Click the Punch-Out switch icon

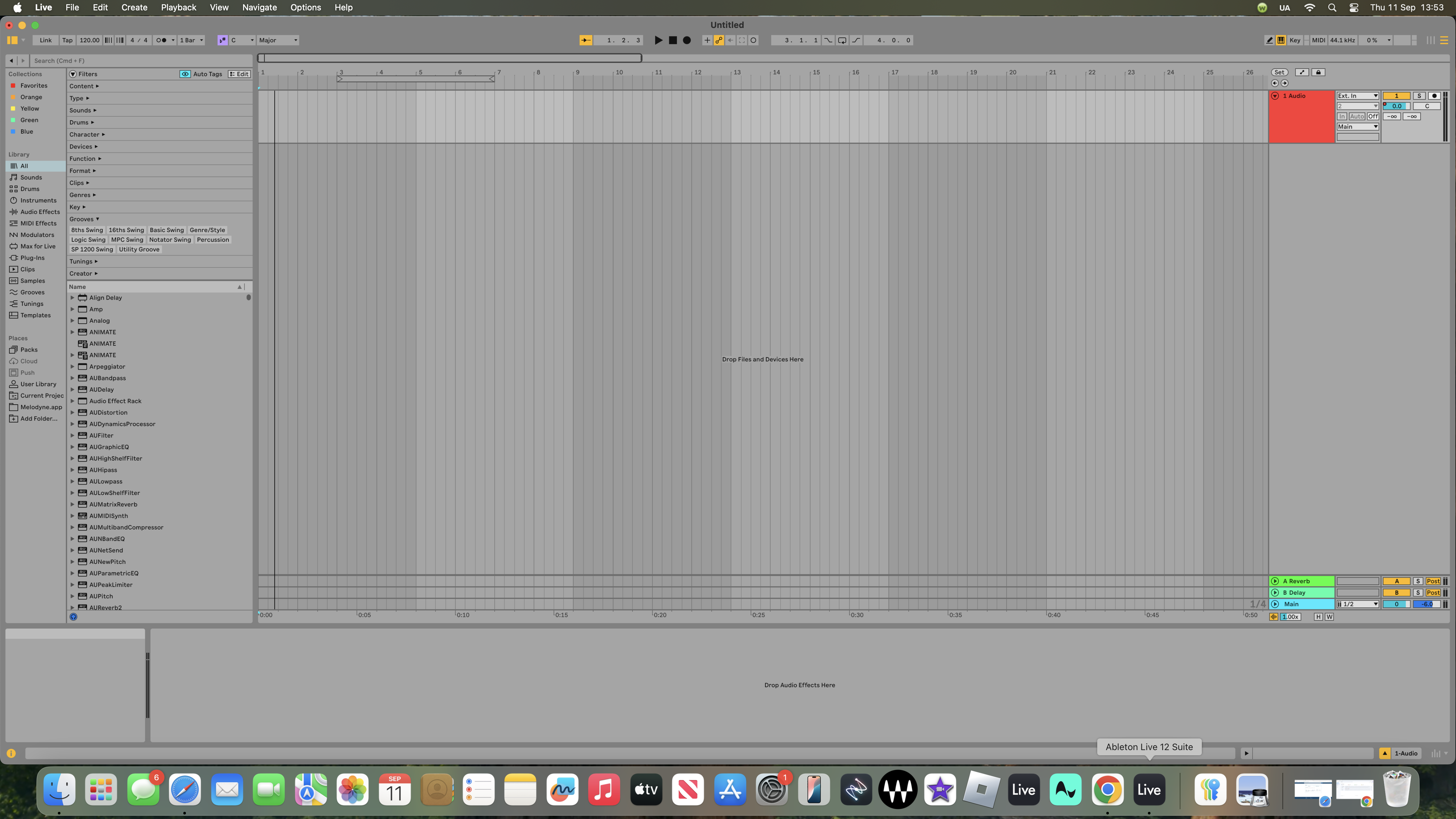[856, 40]
